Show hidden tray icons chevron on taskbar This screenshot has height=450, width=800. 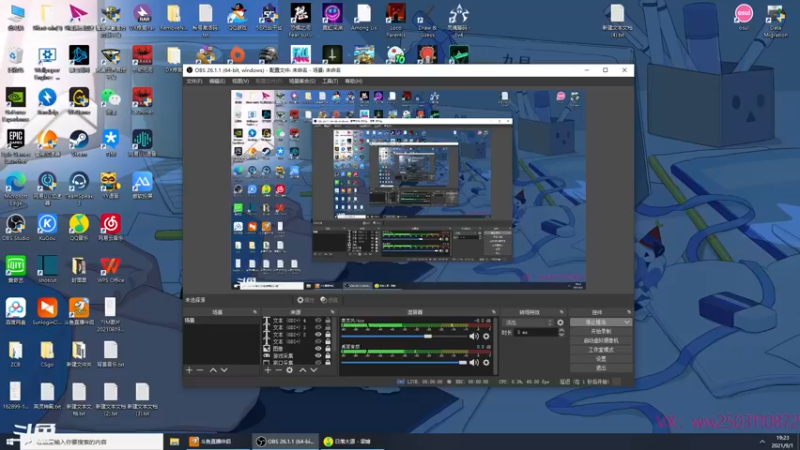point(762,441)
